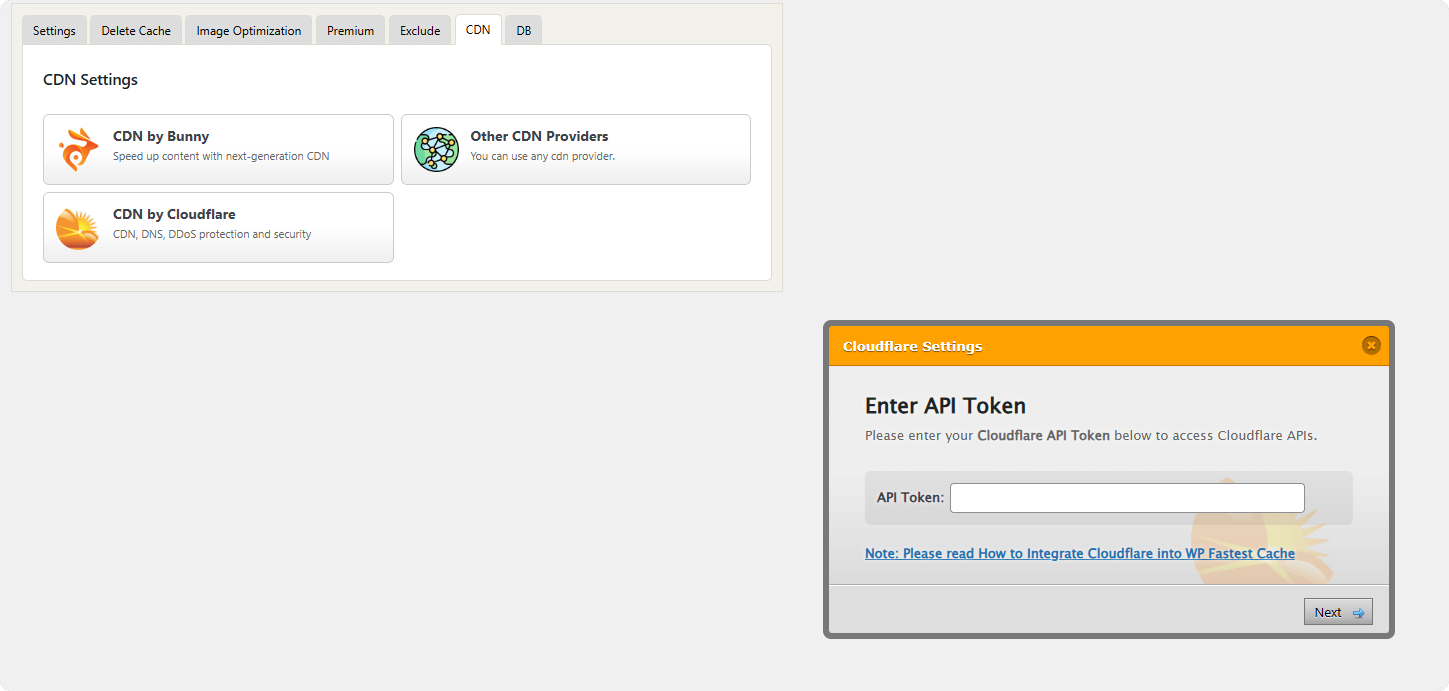Click the Other CDN Providers network icon
Screen dimensions: 1449x691
[435, 149]
